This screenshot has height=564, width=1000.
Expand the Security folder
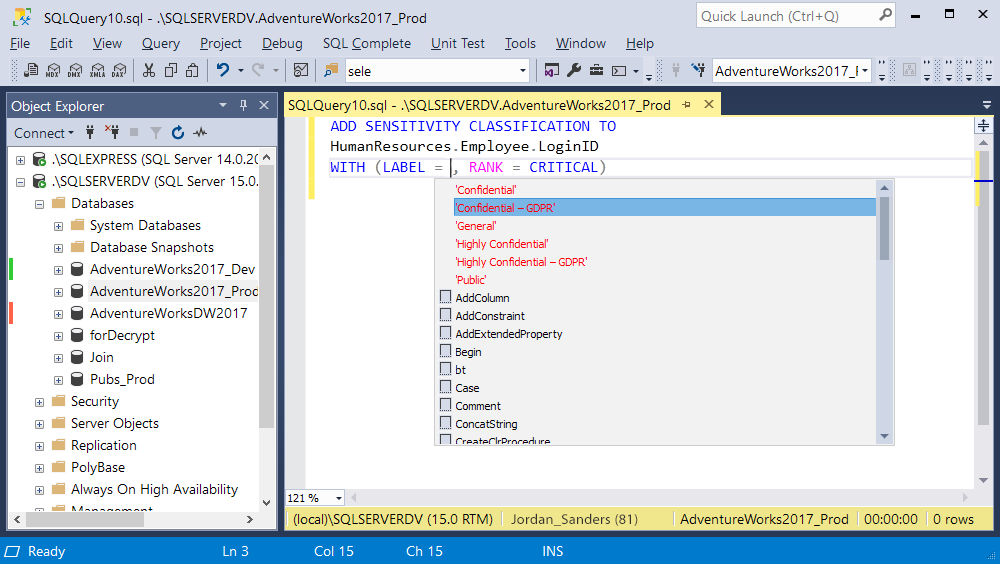40,403
